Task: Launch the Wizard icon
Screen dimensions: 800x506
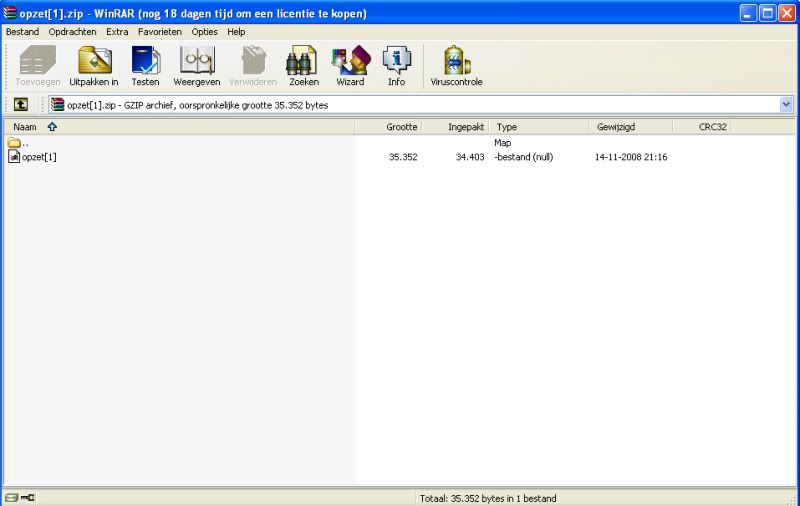Action: [x=351, y=60]
